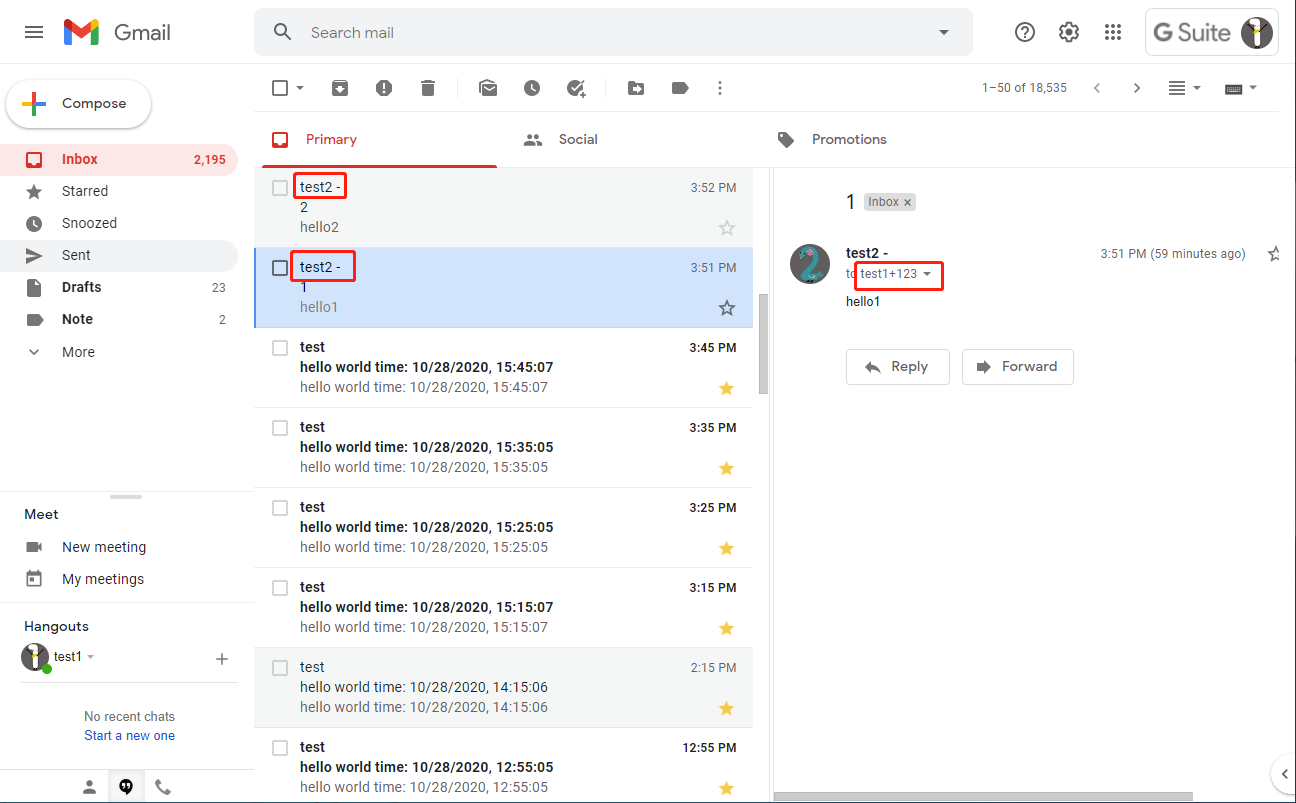Screen dimensions: 1296x803
Task: Start a New meeting in Meet
Action: [104, 547]
